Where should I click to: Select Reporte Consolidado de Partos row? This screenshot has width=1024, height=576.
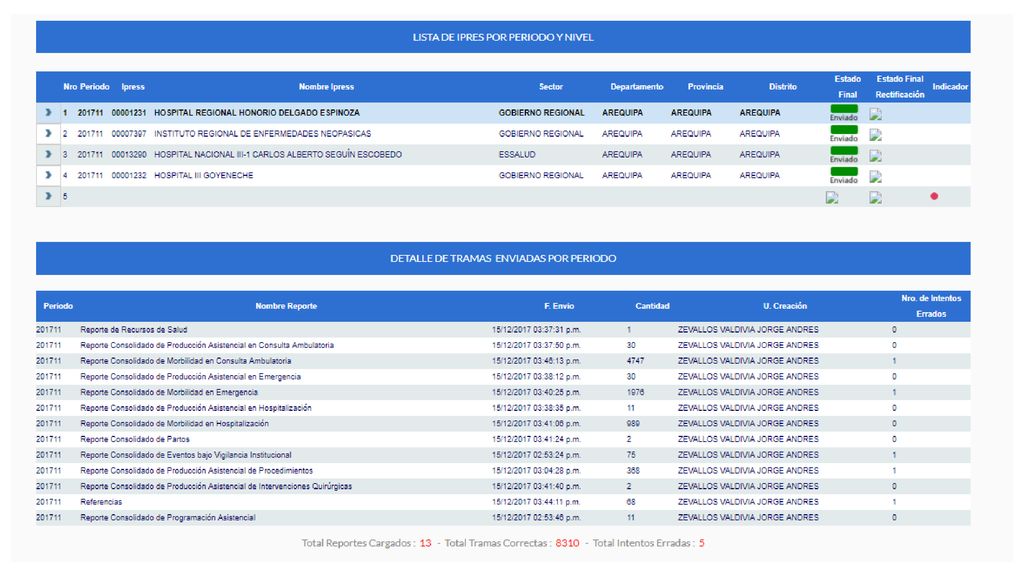coord(503,439)
